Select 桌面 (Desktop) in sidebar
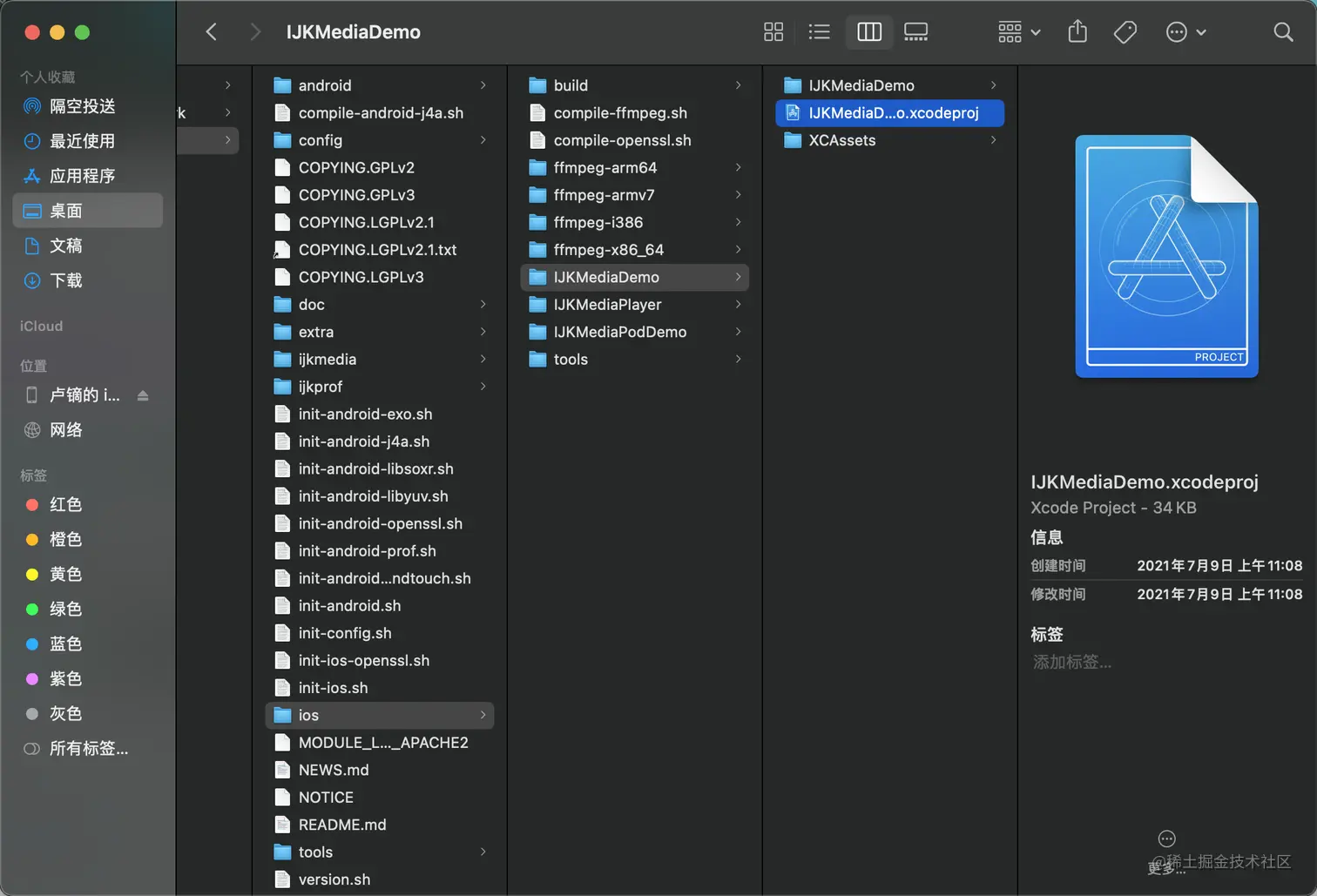 point(87,211)
